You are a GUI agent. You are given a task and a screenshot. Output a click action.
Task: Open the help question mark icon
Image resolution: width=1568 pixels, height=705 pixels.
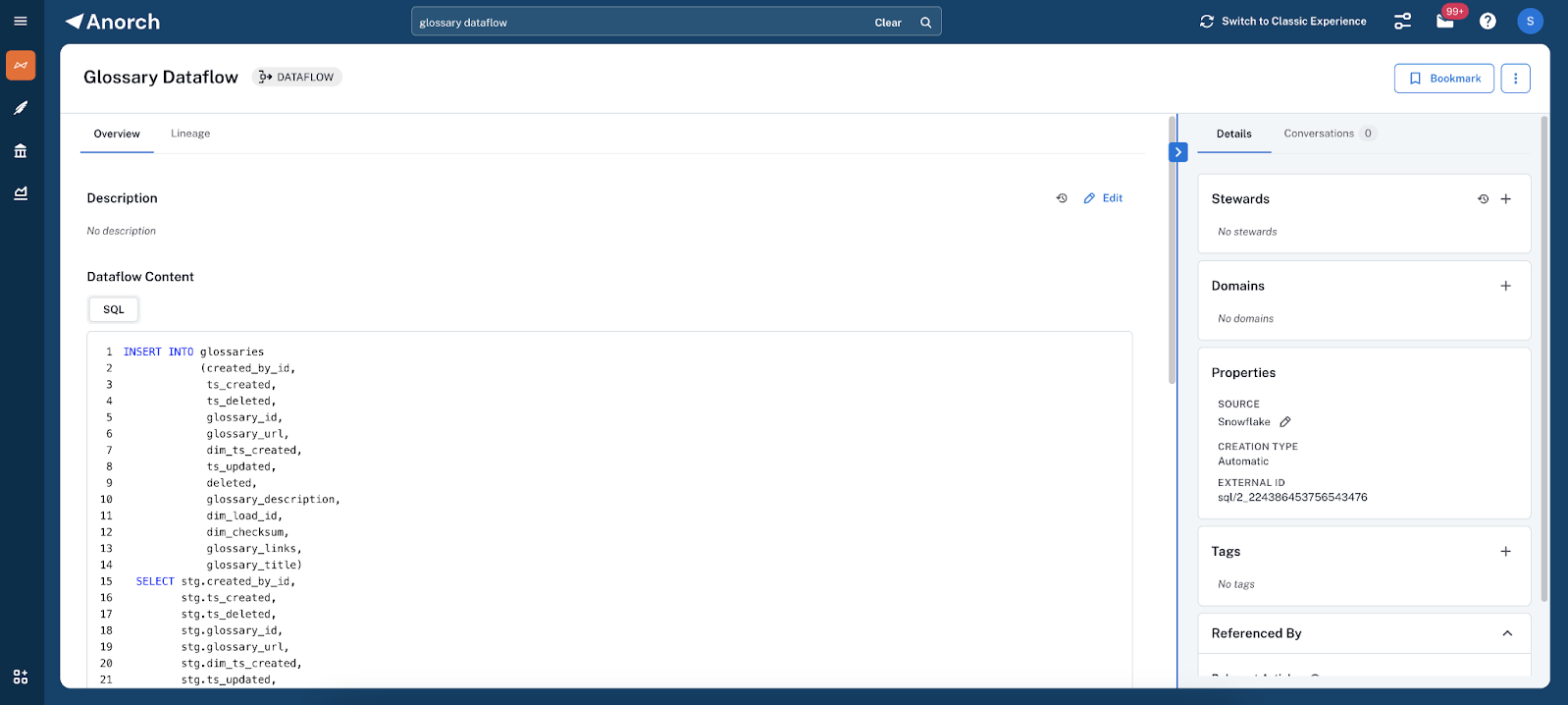pyautogui.click(x=1488, y=22)
